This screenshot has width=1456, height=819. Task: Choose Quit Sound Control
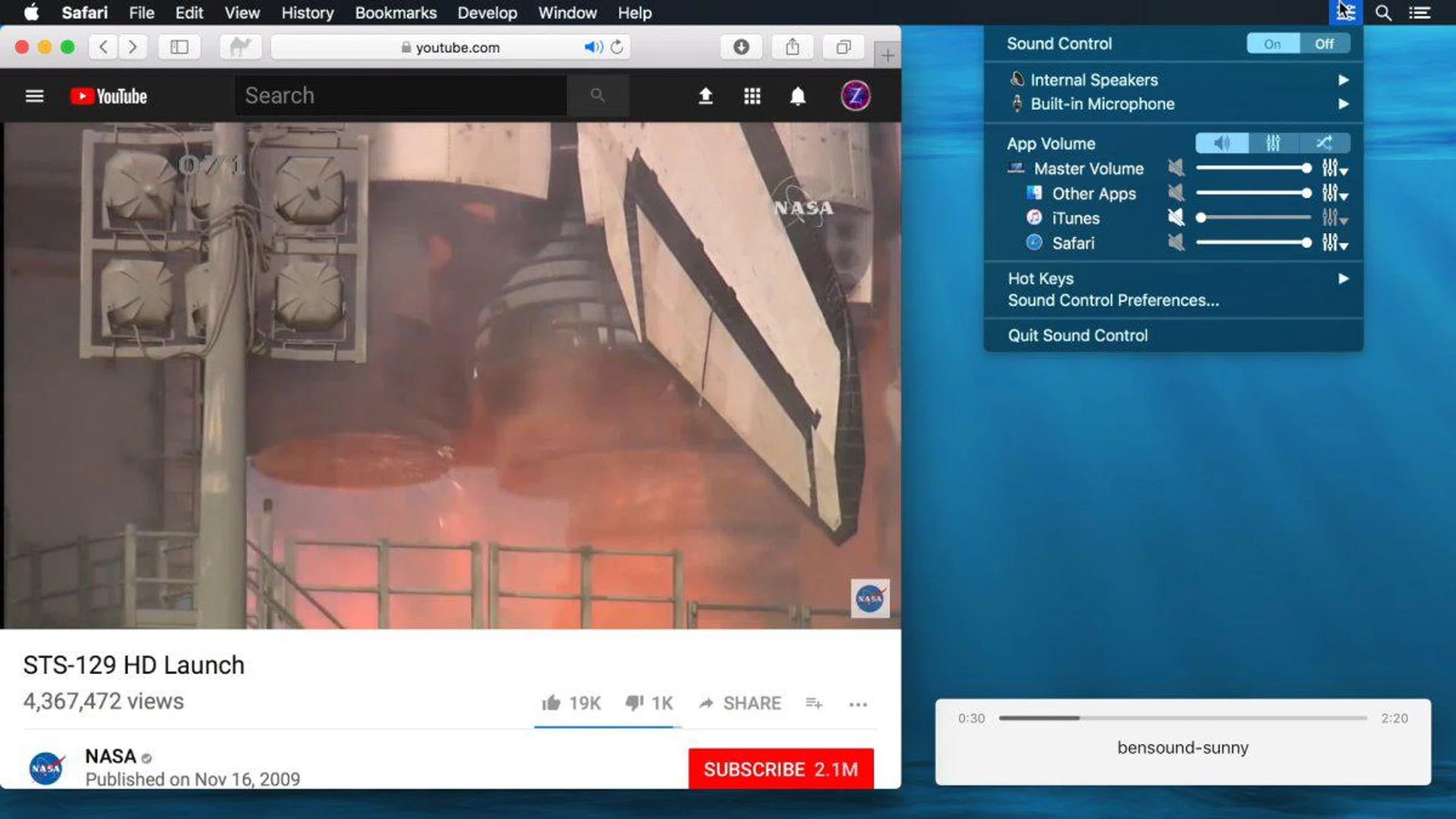[1077, 336]
